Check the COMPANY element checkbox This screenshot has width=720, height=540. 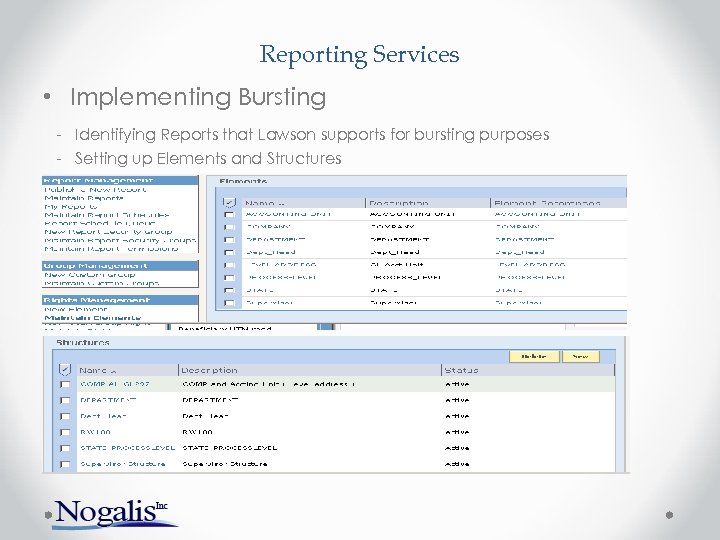[x=229, y=227]
